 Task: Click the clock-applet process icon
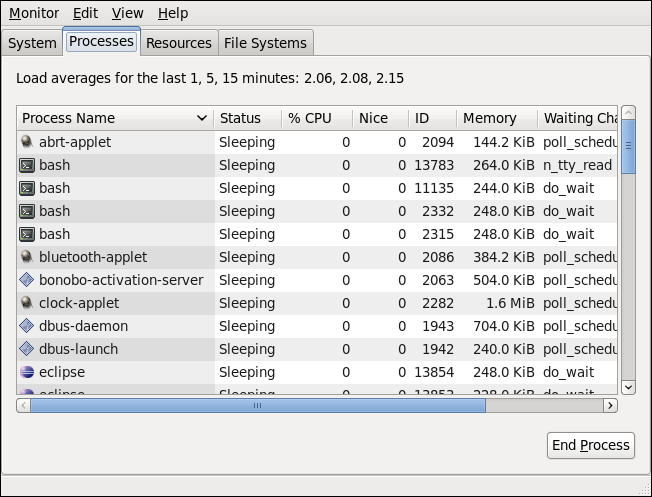tap(27, 303)
